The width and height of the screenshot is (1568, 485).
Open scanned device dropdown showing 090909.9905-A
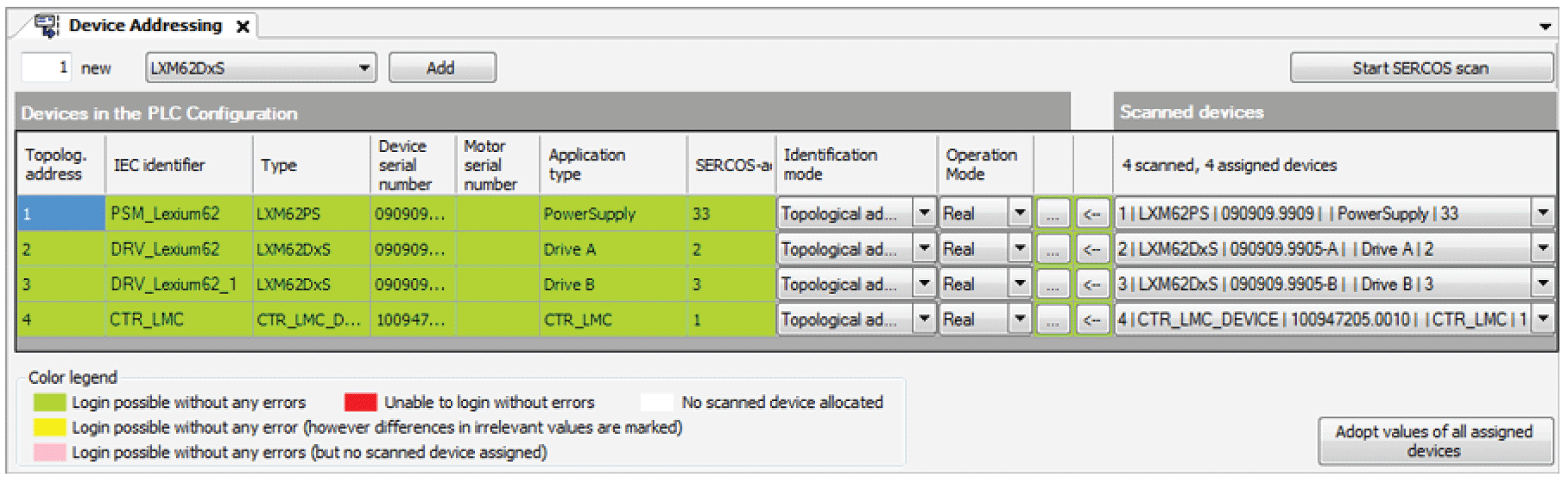coord(1543,249)
